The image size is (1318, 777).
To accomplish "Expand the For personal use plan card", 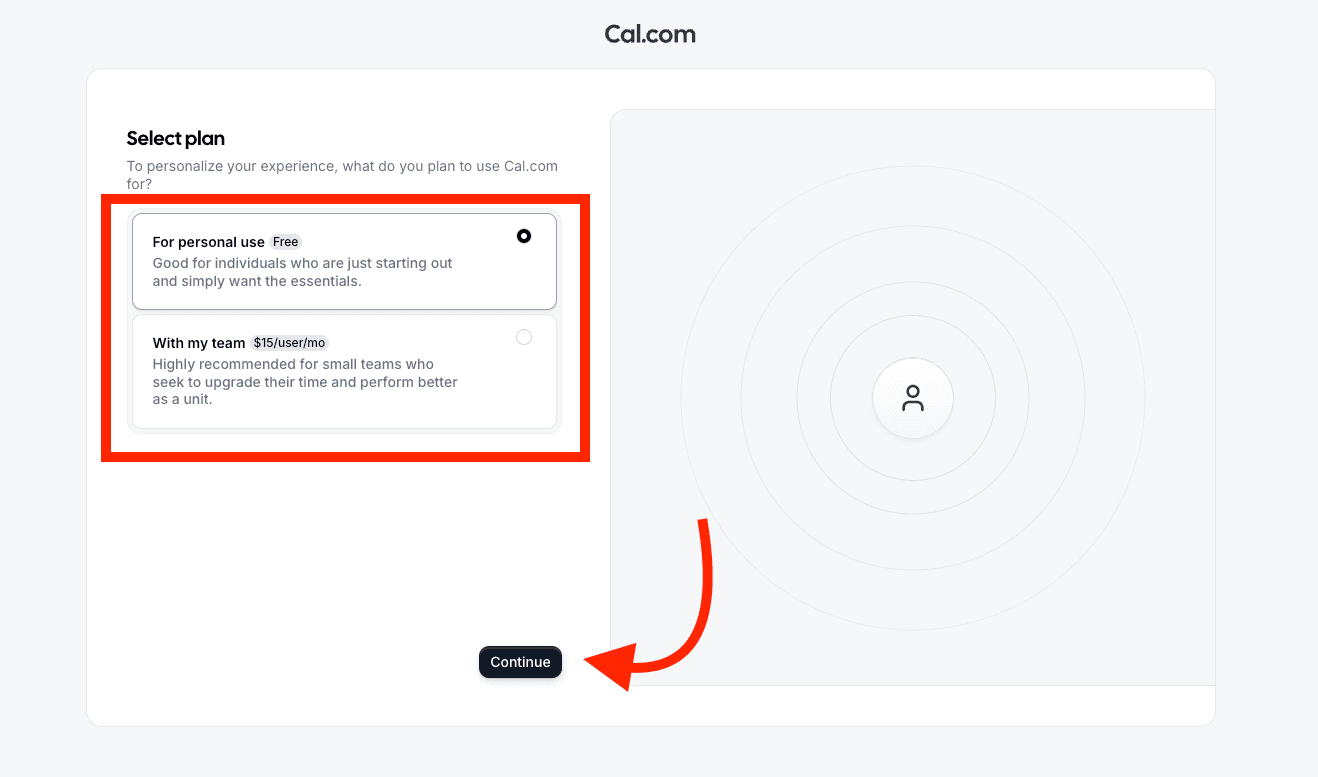I will pyautogui.click(x=344, y=261).
